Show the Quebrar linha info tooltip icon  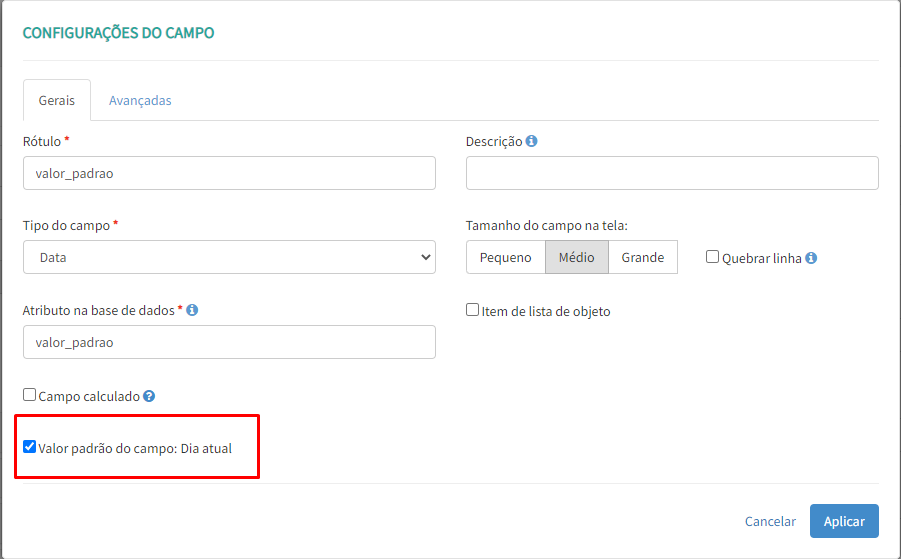[811, 258]
